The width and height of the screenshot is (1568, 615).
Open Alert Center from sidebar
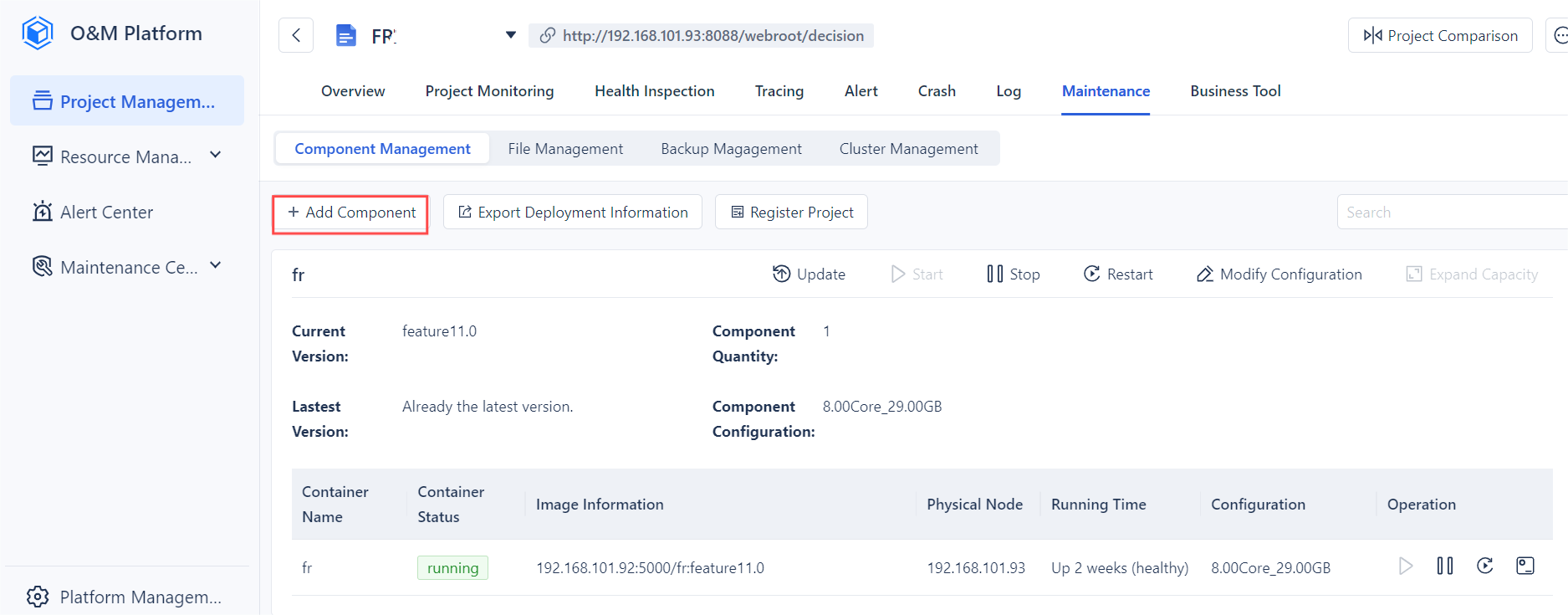point(106,213)
